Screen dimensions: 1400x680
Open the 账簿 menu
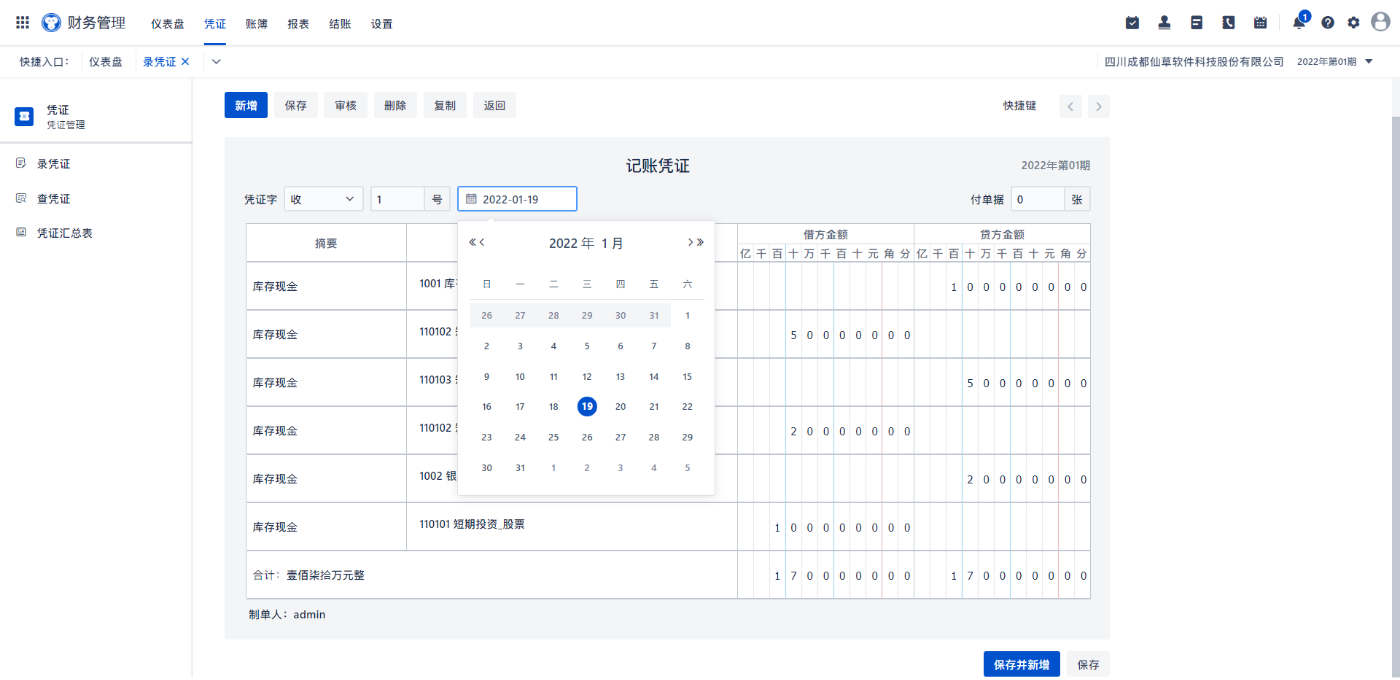[257, 23]
